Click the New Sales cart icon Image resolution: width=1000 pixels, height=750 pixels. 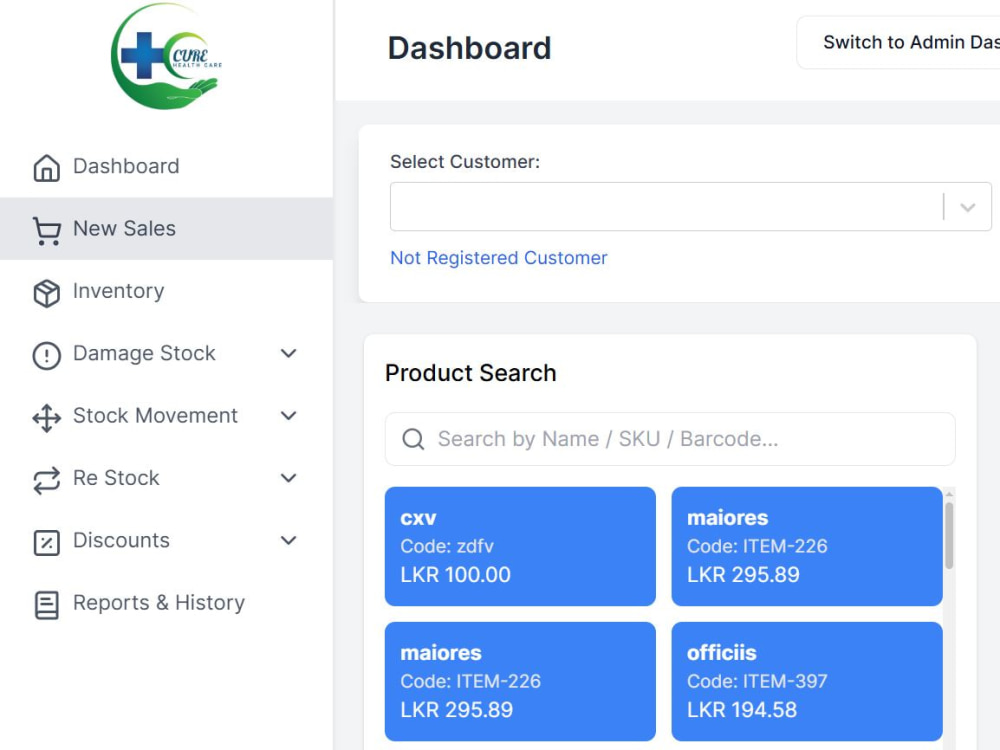[47, 230]
